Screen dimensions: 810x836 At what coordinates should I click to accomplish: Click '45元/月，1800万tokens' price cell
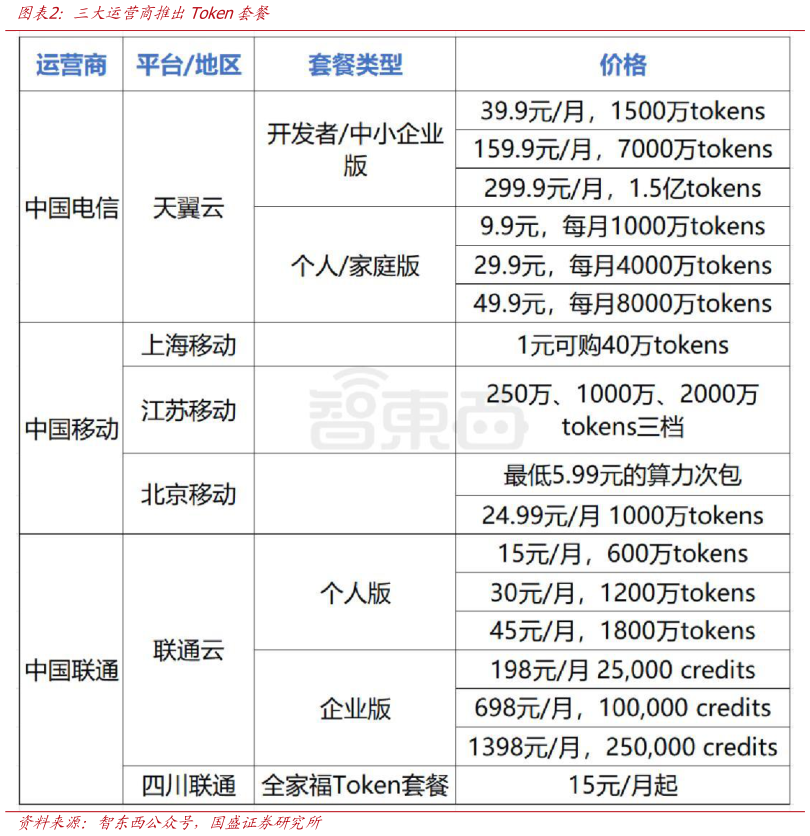623,631
